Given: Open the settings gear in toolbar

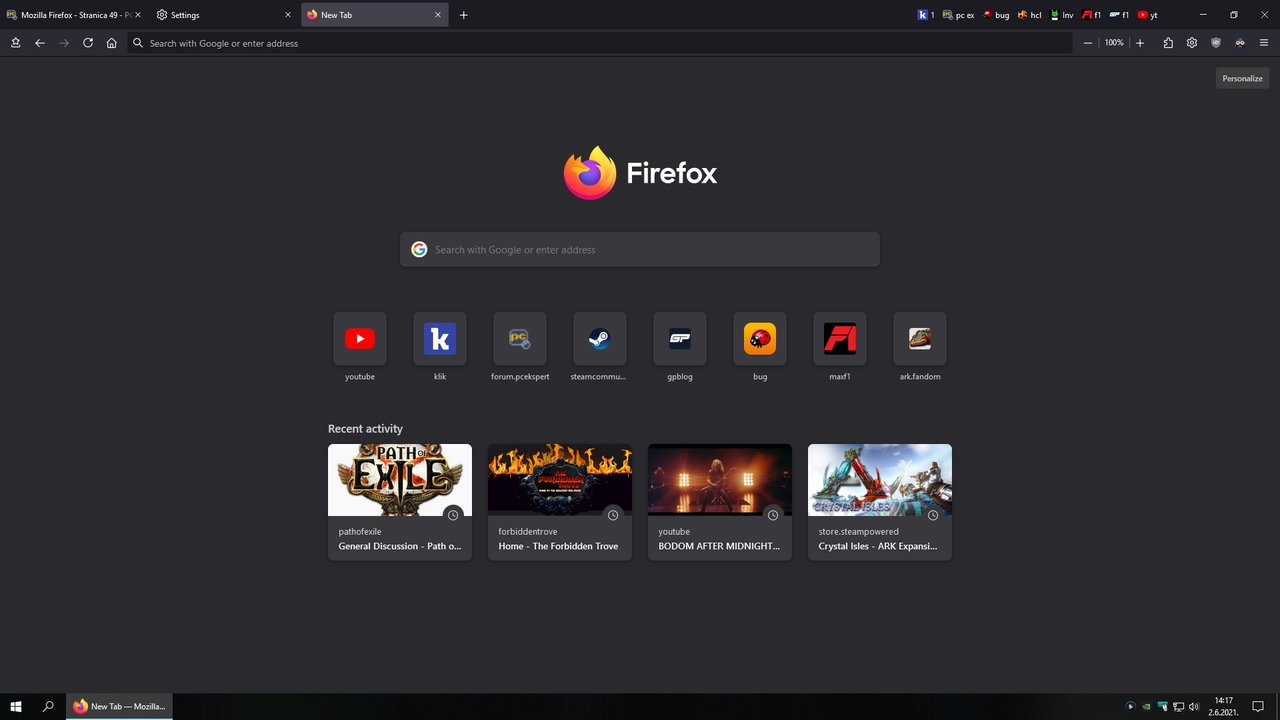Looking at the screenshot, I should tap(1192, 43).
